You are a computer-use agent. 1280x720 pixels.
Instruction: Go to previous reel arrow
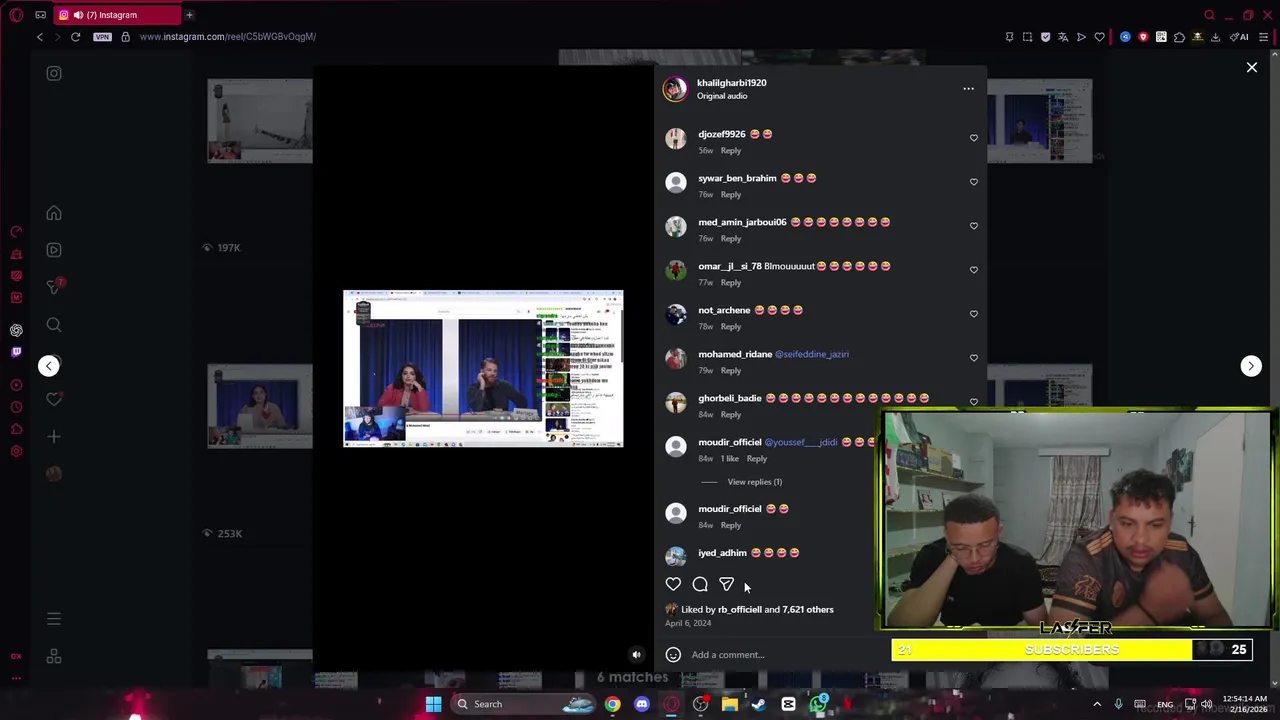coord(49,366)
